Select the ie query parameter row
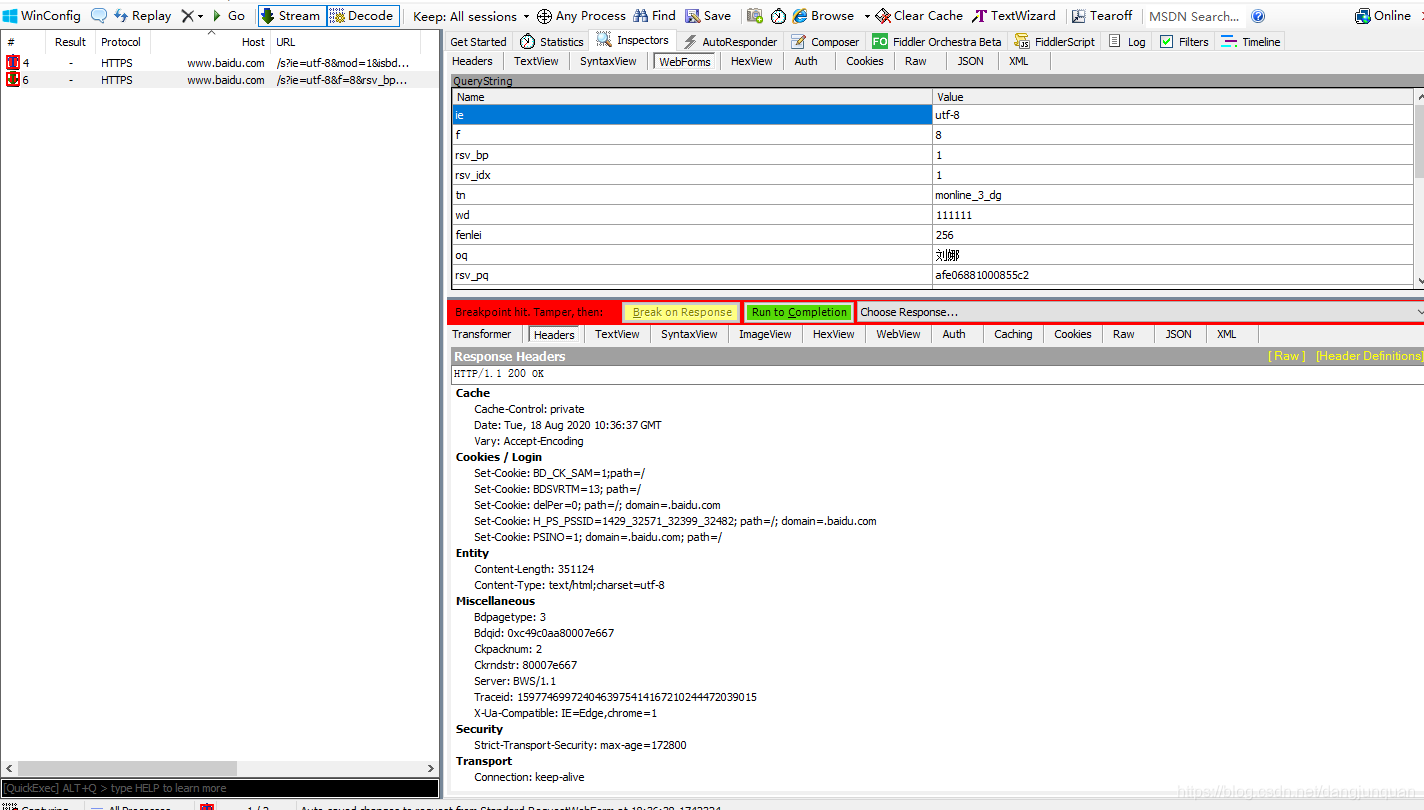This screenshot has width=1424, height=810. point(932,115)
